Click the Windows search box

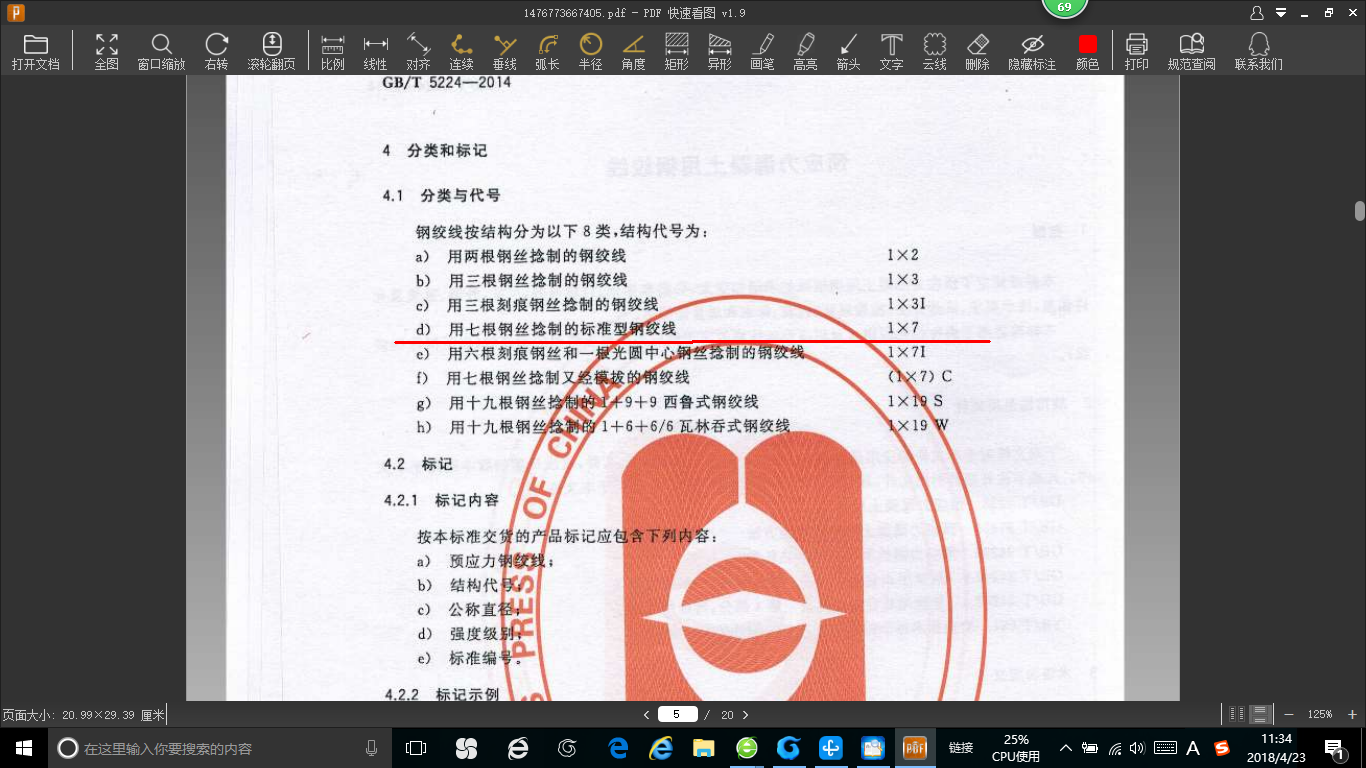(218, 748)
